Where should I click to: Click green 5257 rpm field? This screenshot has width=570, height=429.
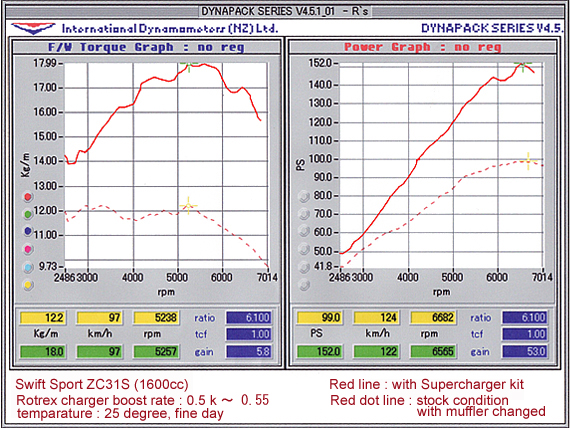pyautogui.click(x=156, y=352)
